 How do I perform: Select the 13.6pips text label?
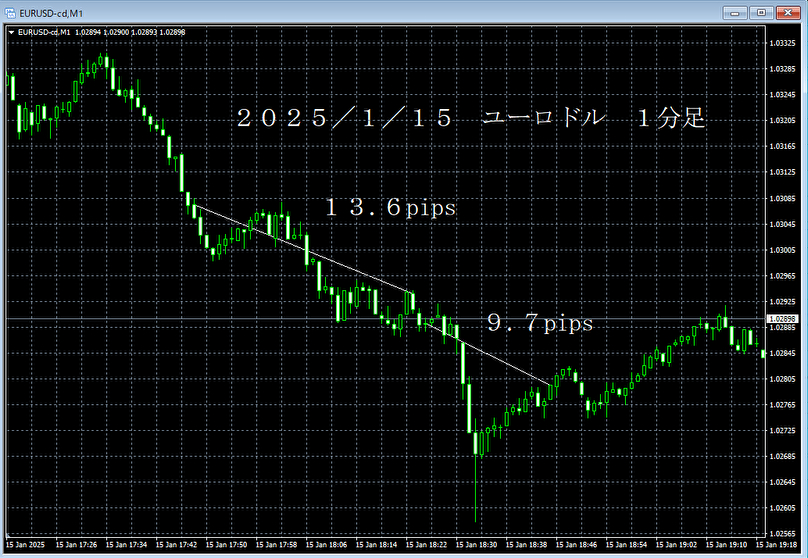click(x=390, y=207)
